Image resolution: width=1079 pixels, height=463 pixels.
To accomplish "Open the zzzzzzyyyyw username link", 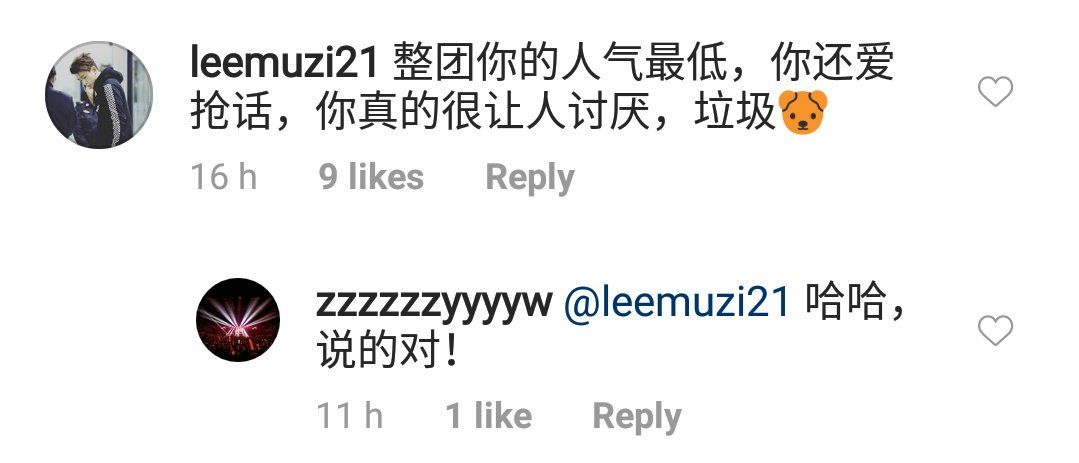I will (434, 303).
